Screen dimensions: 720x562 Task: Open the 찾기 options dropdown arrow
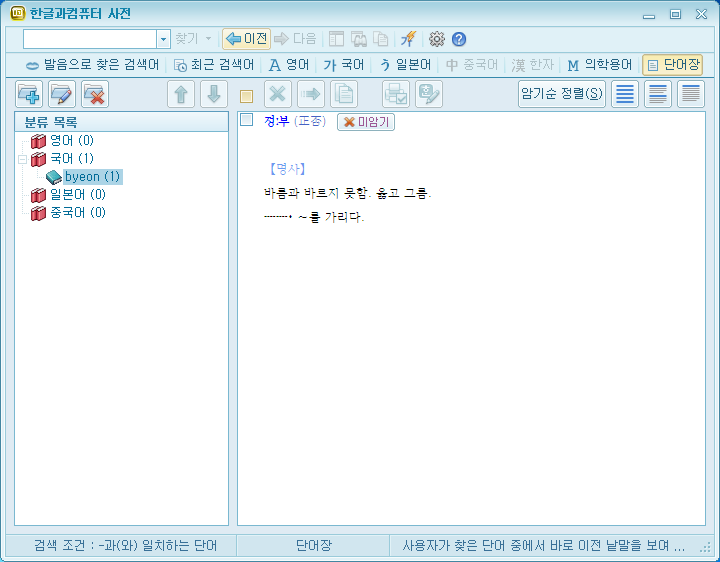click(208, 39)
